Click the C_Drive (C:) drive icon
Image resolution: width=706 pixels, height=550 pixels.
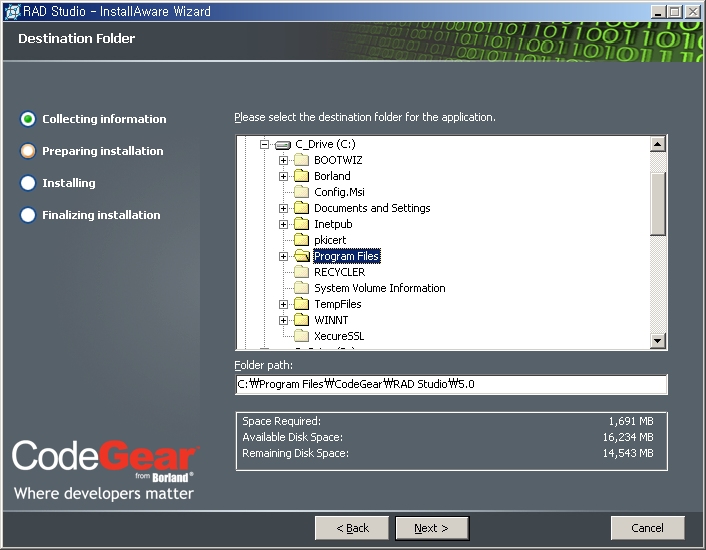pyautogui.click(x=282, y=144)
